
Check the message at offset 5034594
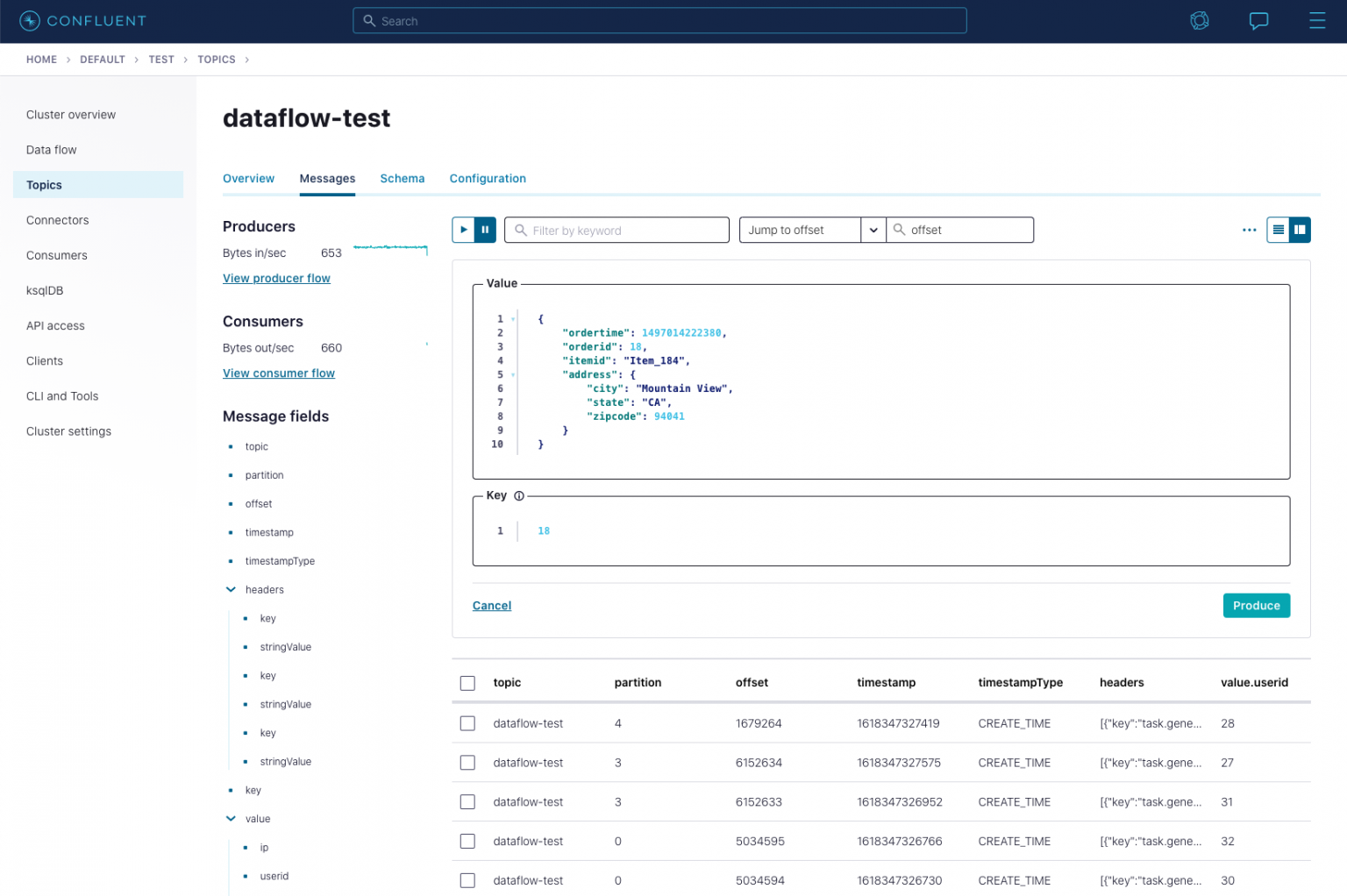pyautogui.click(x=467, y=880)
